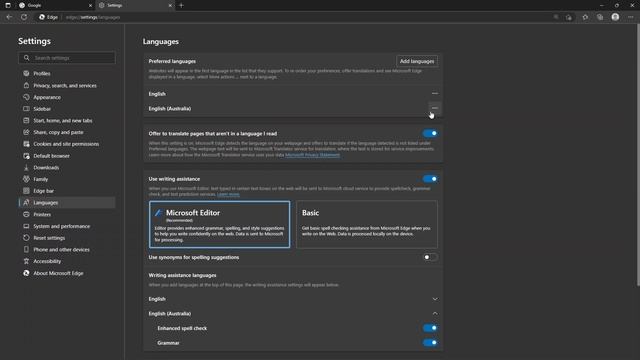Open more actions for English language
The width and height of the screenshot is (640, 360).
[435, 93]
